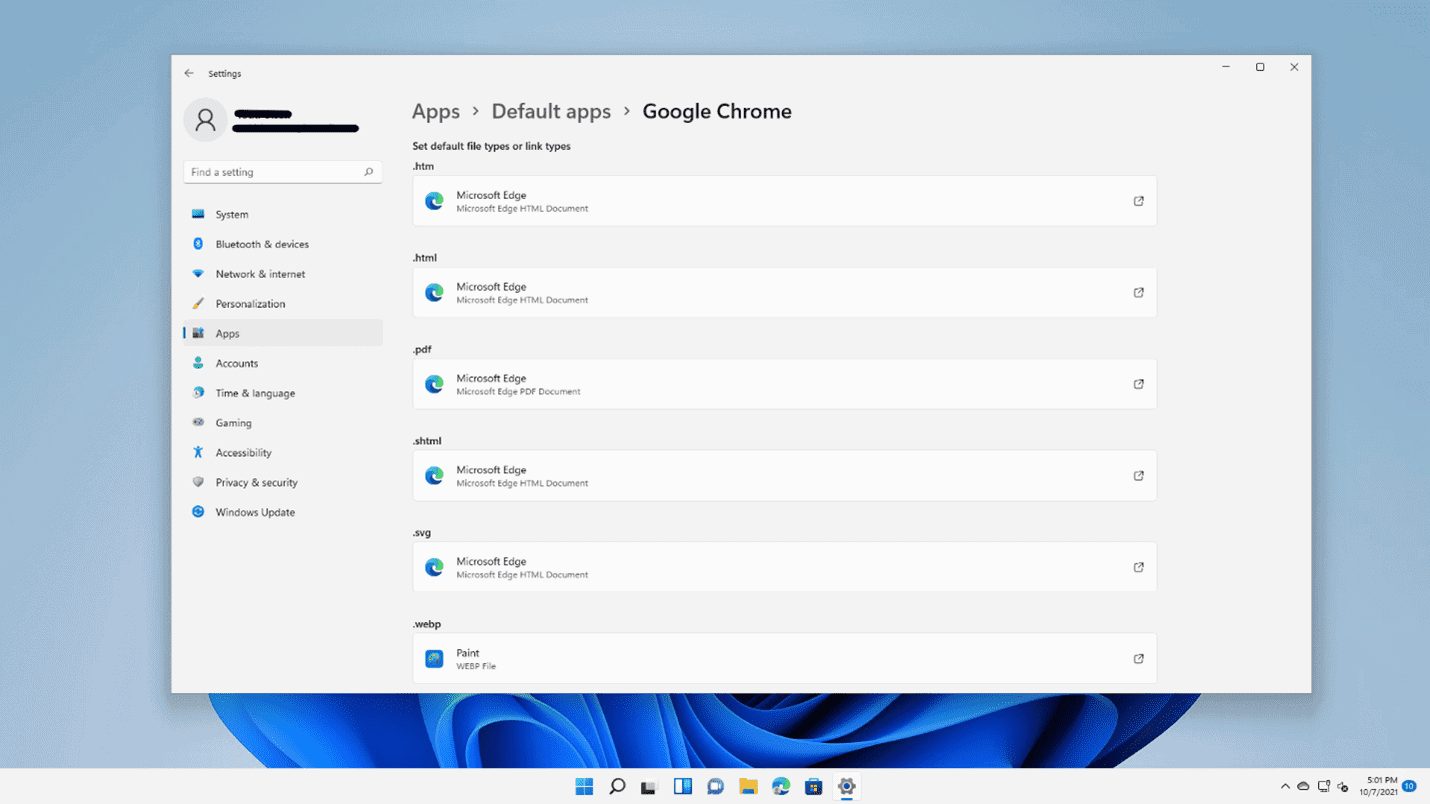Screen dimensions: 1430x804
Task: Change default app for .htm
Action: coord(785,201)
